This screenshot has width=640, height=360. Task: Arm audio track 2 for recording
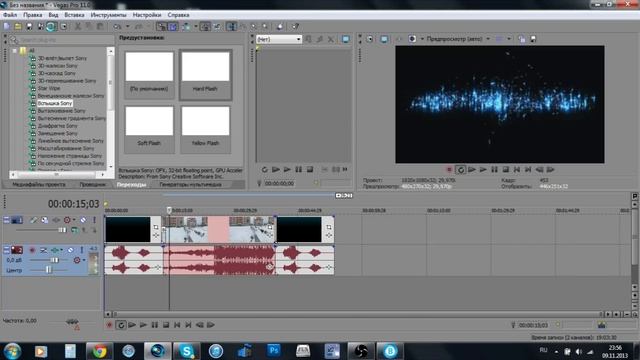[x=32, y=250]
